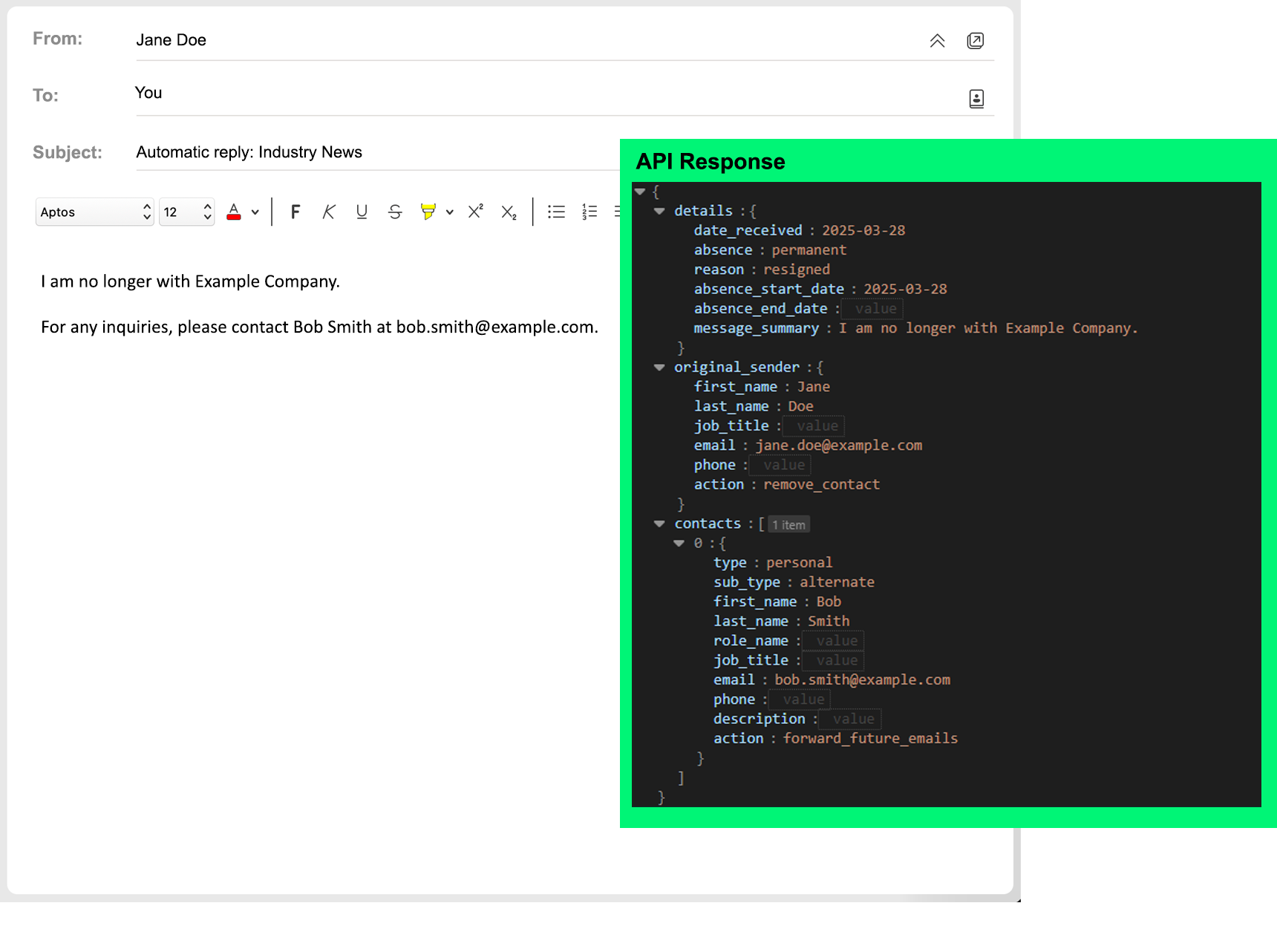The height and width of the screenshot is (952, 1277).
Task: Click the Subject field text
Action: pos(249,152)
